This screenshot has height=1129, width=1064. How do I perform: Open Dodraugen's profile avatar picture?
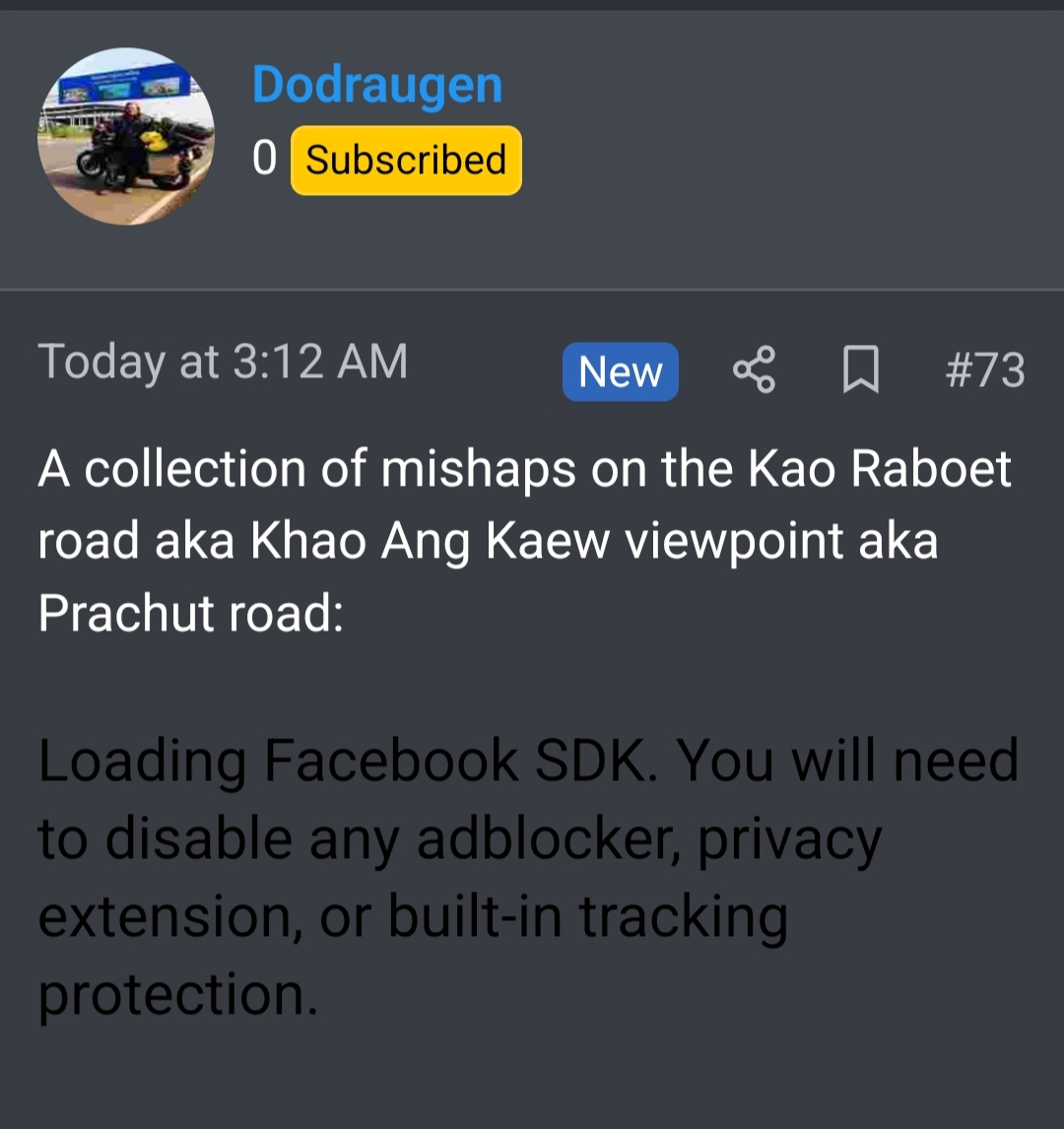pyautogui.click(x=126, y=136)
